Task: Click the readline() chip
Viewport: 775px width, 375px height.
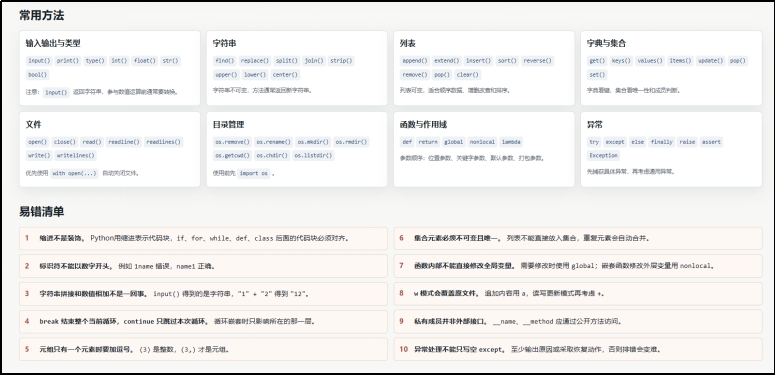Action: (x=124, y=142)
